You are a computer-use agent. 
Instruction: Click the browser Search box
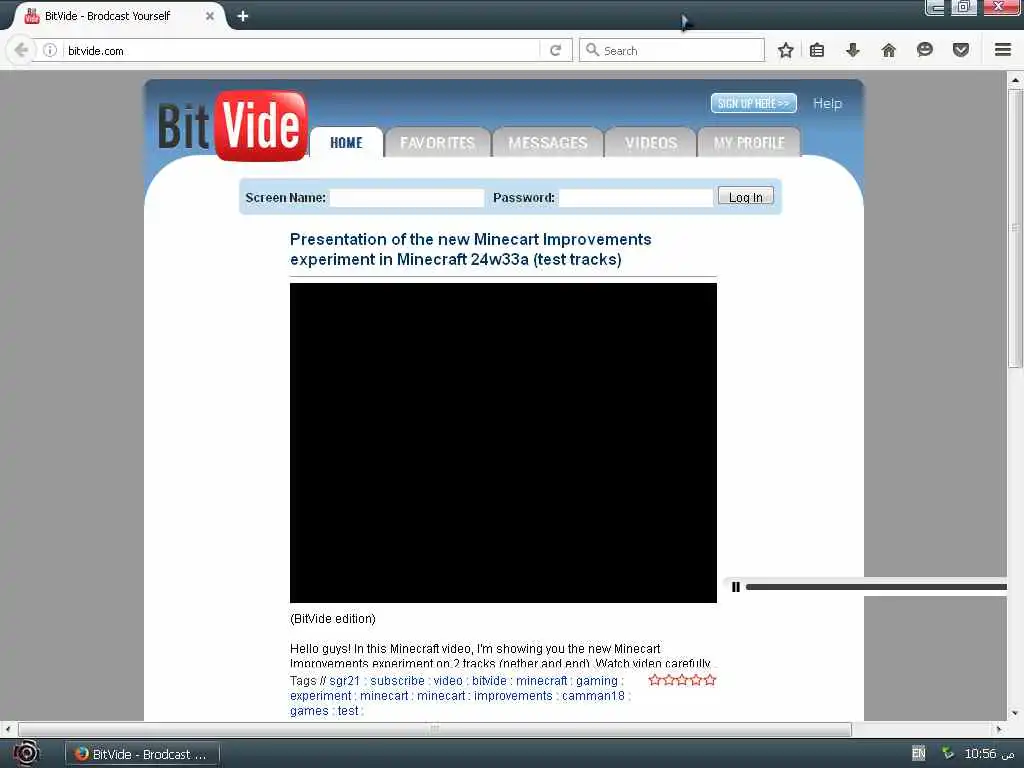[672, 50]
